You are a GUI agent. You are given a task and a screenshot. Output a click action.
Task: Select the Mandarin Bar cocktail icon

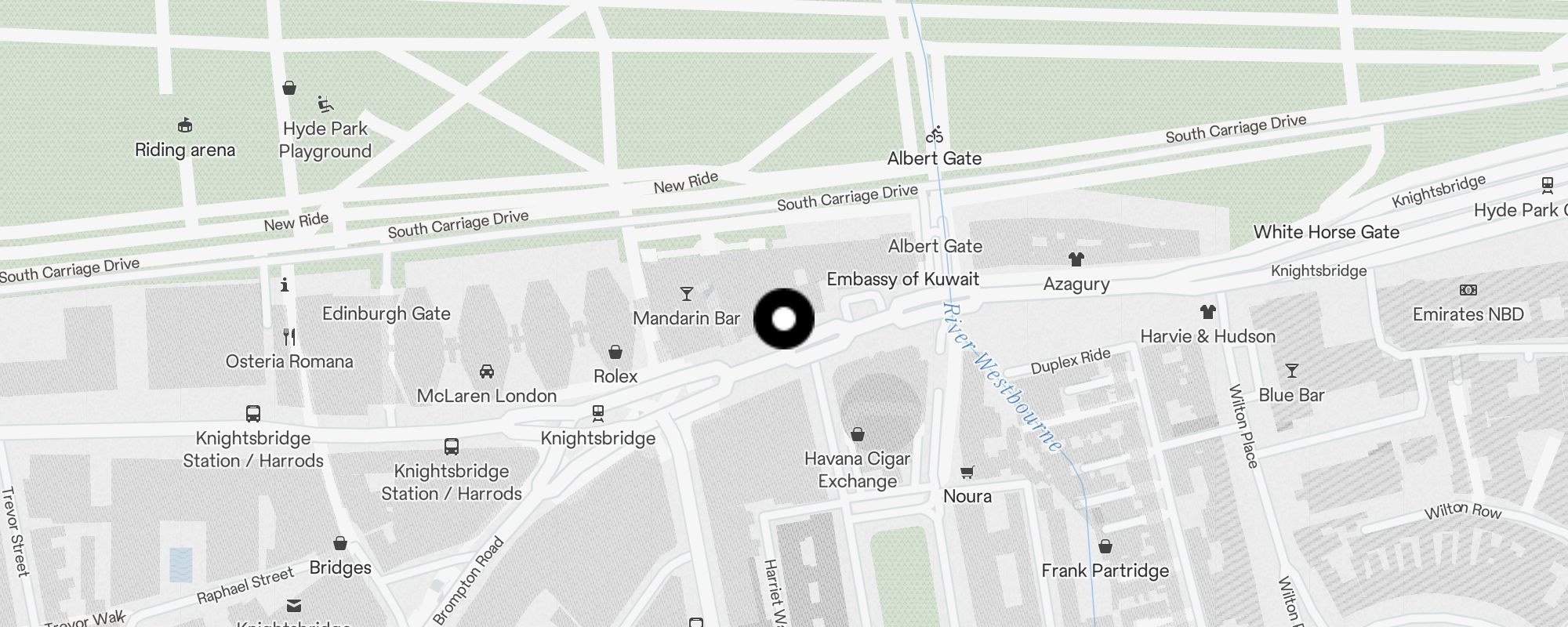(x=687, y=294)
